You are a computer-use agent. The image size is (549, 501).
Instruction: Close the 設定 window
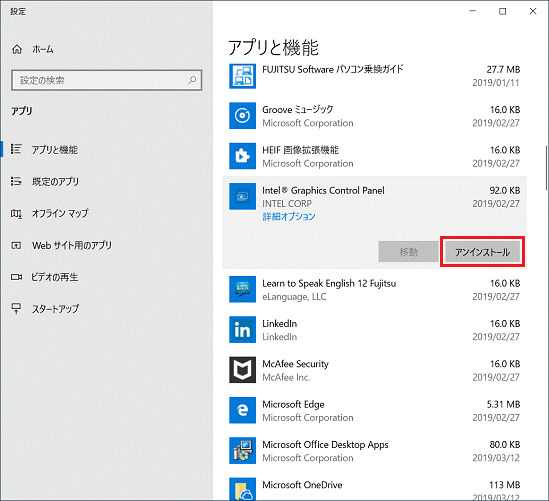533,12
